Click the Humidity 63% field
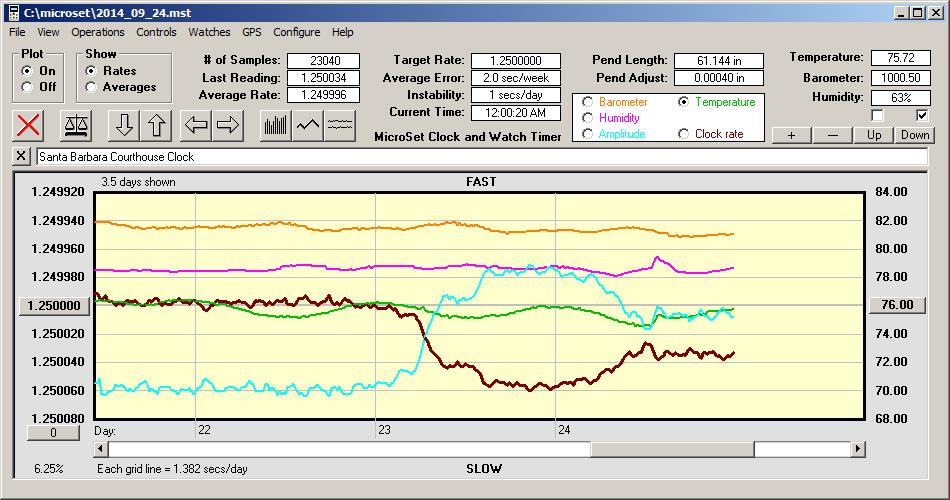Screen dimensions: 950x500 [900, 98]
